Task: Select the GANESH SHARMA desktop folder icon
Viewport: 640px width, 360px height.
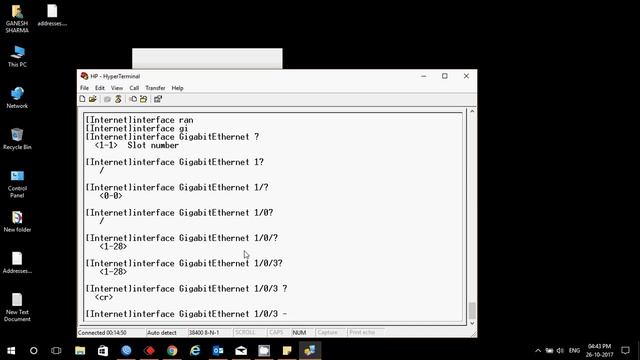Action: tap(17, 19)
